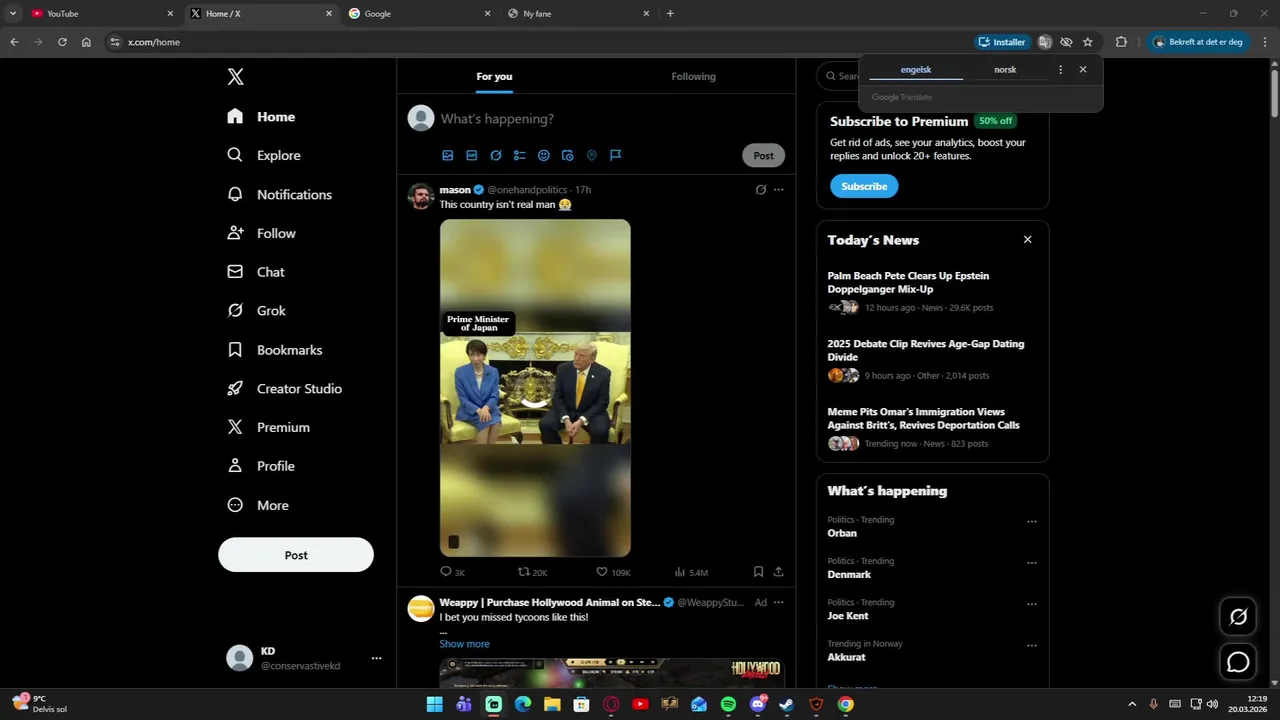Open Palm Beach Pete Epstein news story

coord(932,291)
